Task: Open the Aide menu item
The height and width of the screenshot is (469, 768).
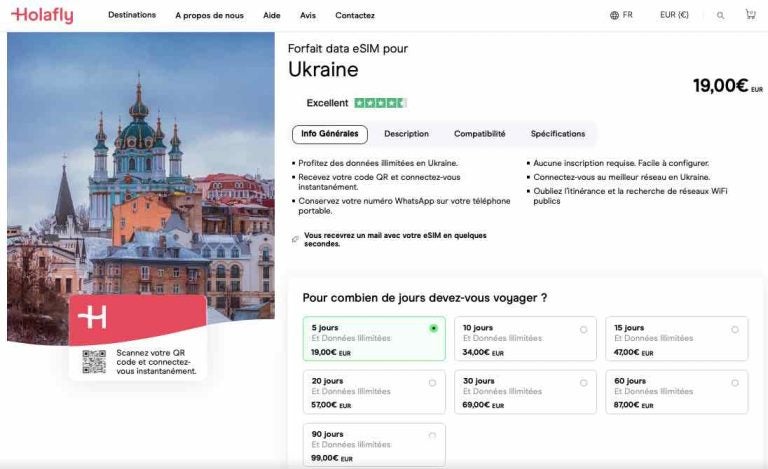Action: tap(271, 16)
